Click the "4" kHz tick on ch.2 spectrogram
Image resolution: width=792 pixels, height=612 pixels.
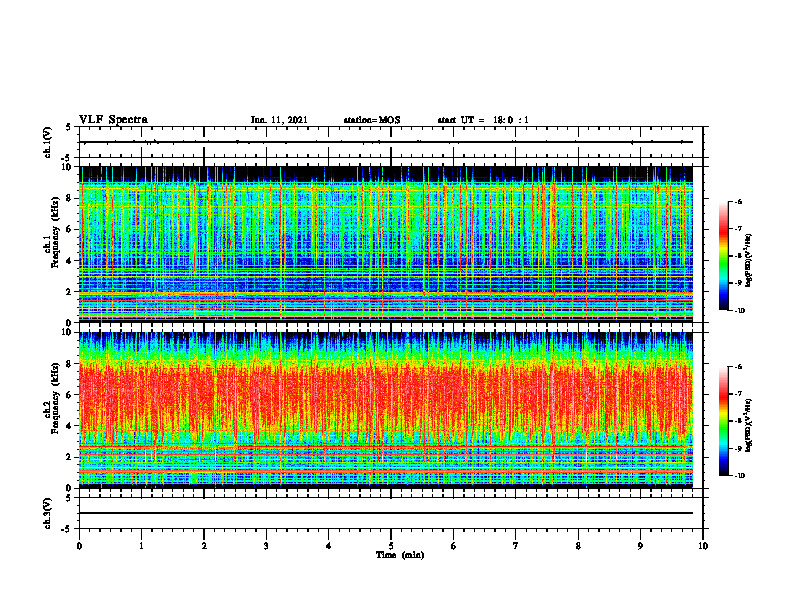(x=70, y=427)
